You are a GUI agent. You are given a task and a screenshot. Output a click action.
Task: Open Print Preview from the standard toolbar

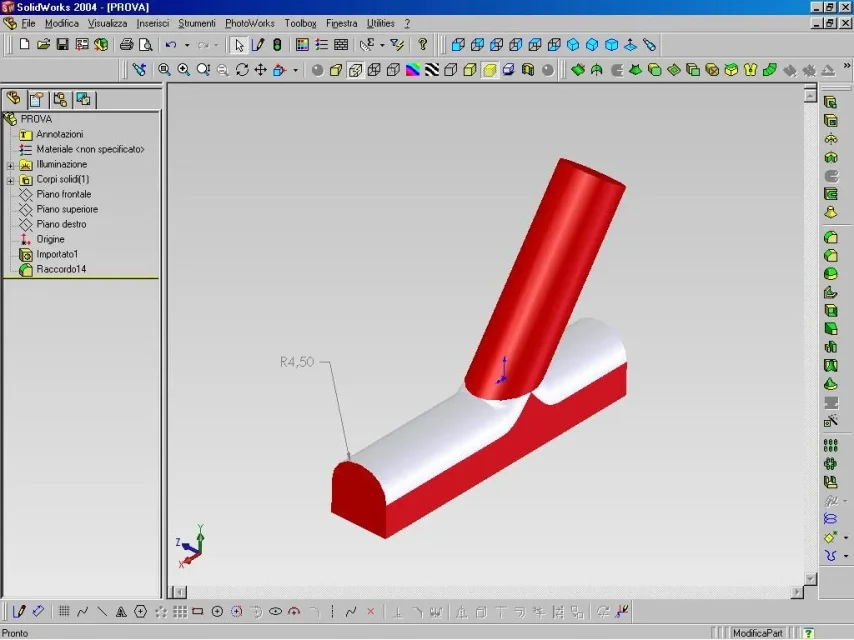pos(145,44)
